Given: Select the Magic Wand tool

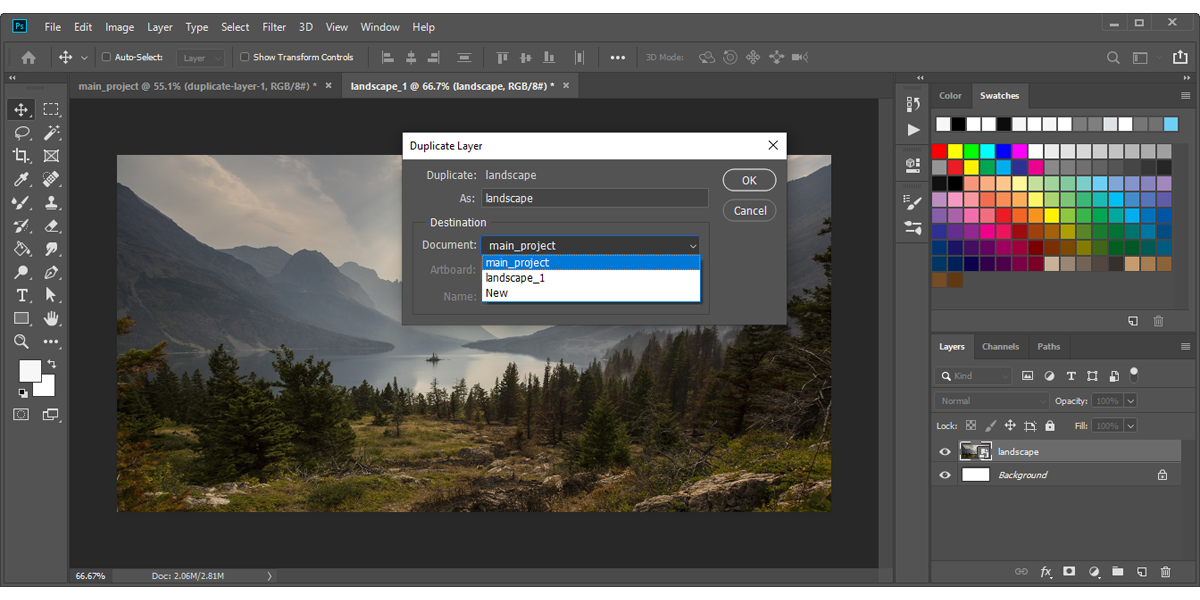Looking at the screenshot, I should pyautogui.click(x=52, y=133).
